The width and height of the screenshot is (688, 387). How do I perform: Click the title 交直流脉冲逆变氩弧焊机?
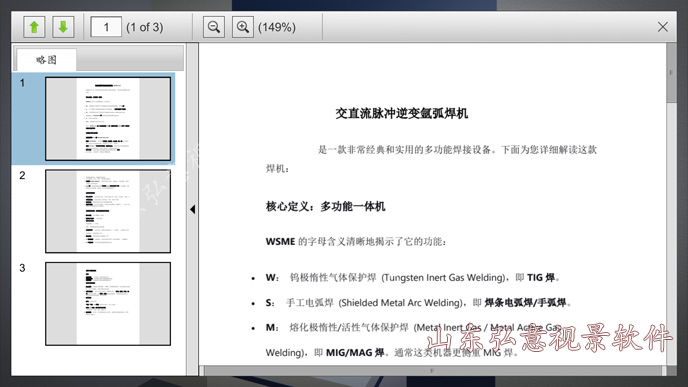click(x=401, y=114)
